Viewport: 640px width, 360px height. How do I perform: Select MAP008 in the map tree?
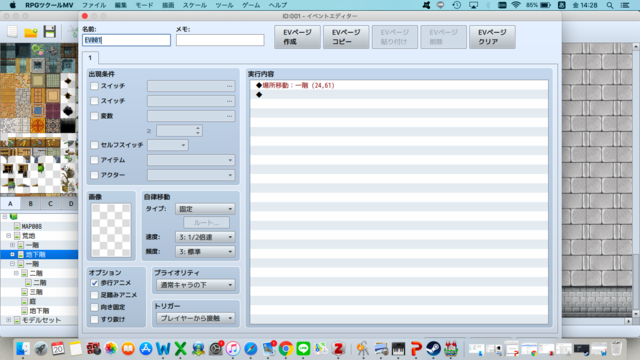pos(31,226)
